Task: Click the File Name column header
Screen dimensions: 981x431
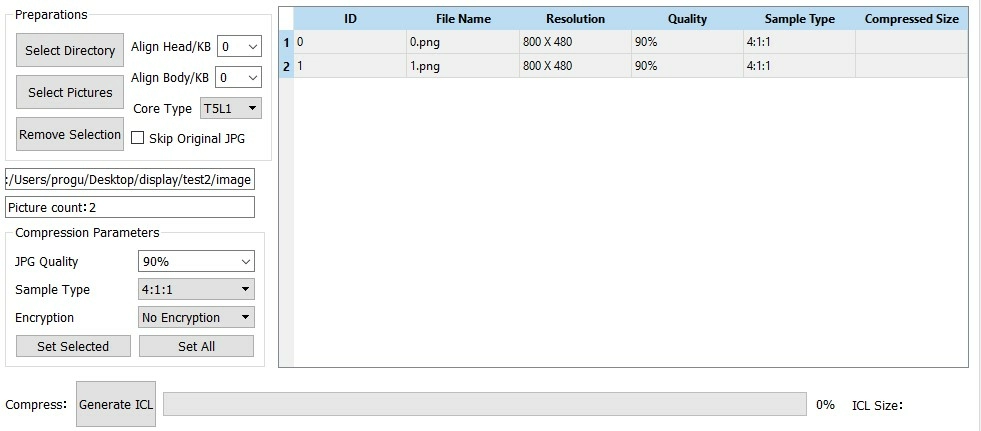Action: tap(463, 19)
